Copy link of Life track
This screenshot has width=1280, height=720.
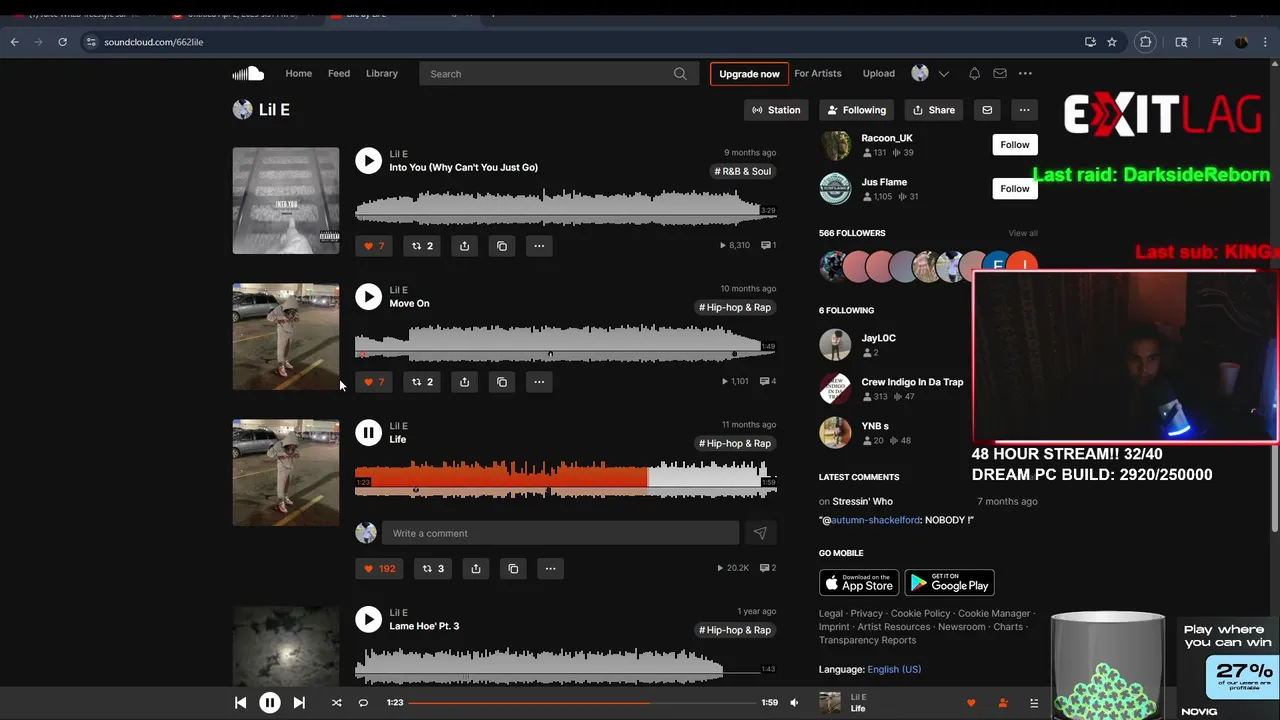click(513, 569)
